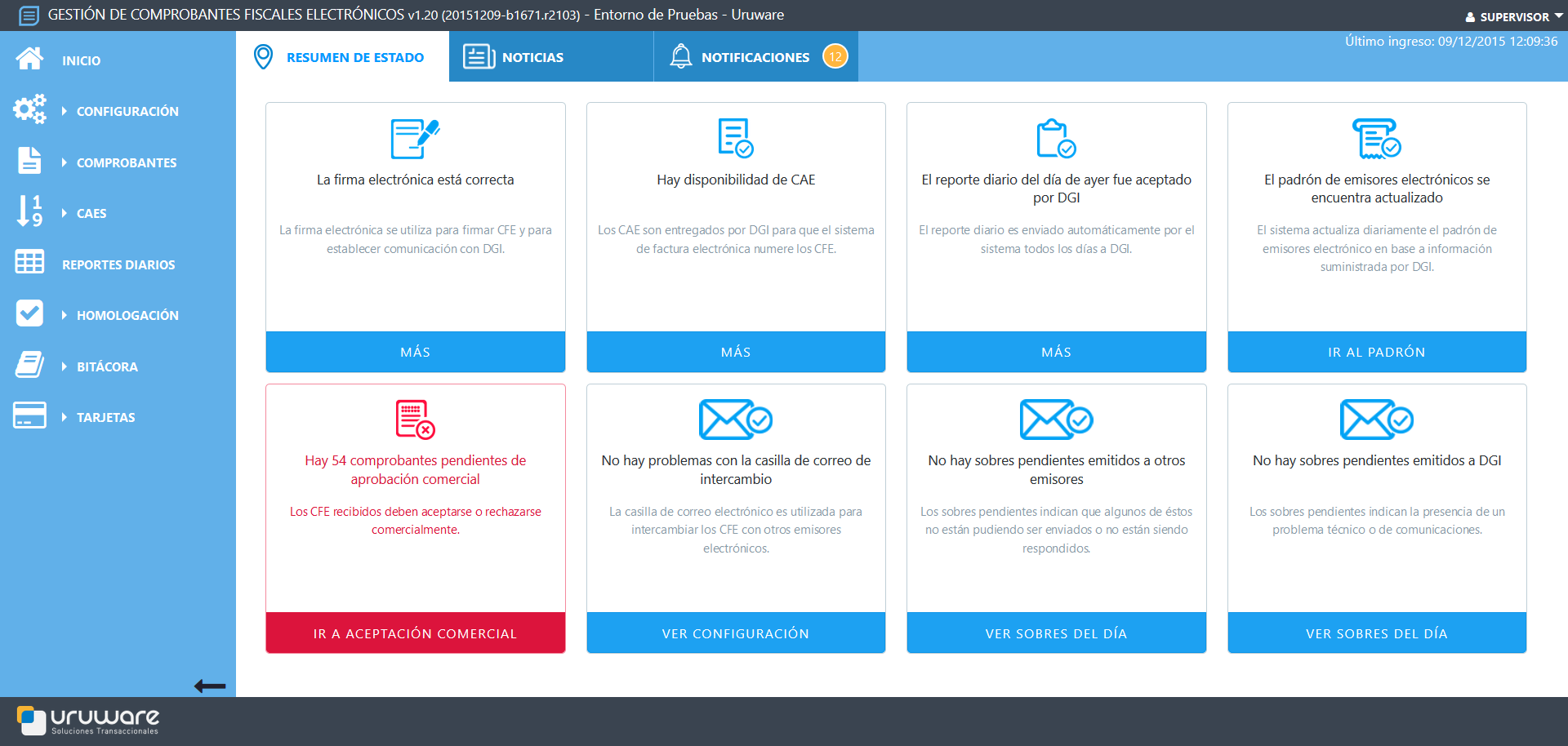The height and width of the screenshot is (746, 1568).
Task: Expand the CAES sidebar menu
Action: point(91,213)
